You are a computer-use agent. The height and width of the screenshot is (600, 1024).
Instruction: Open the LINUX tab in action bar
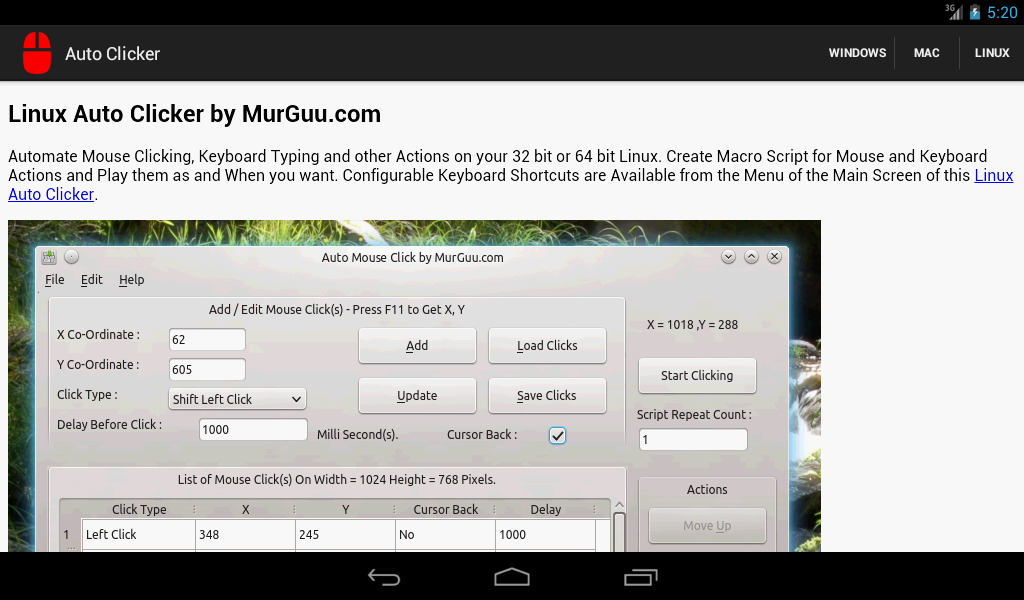click(991, 53)
